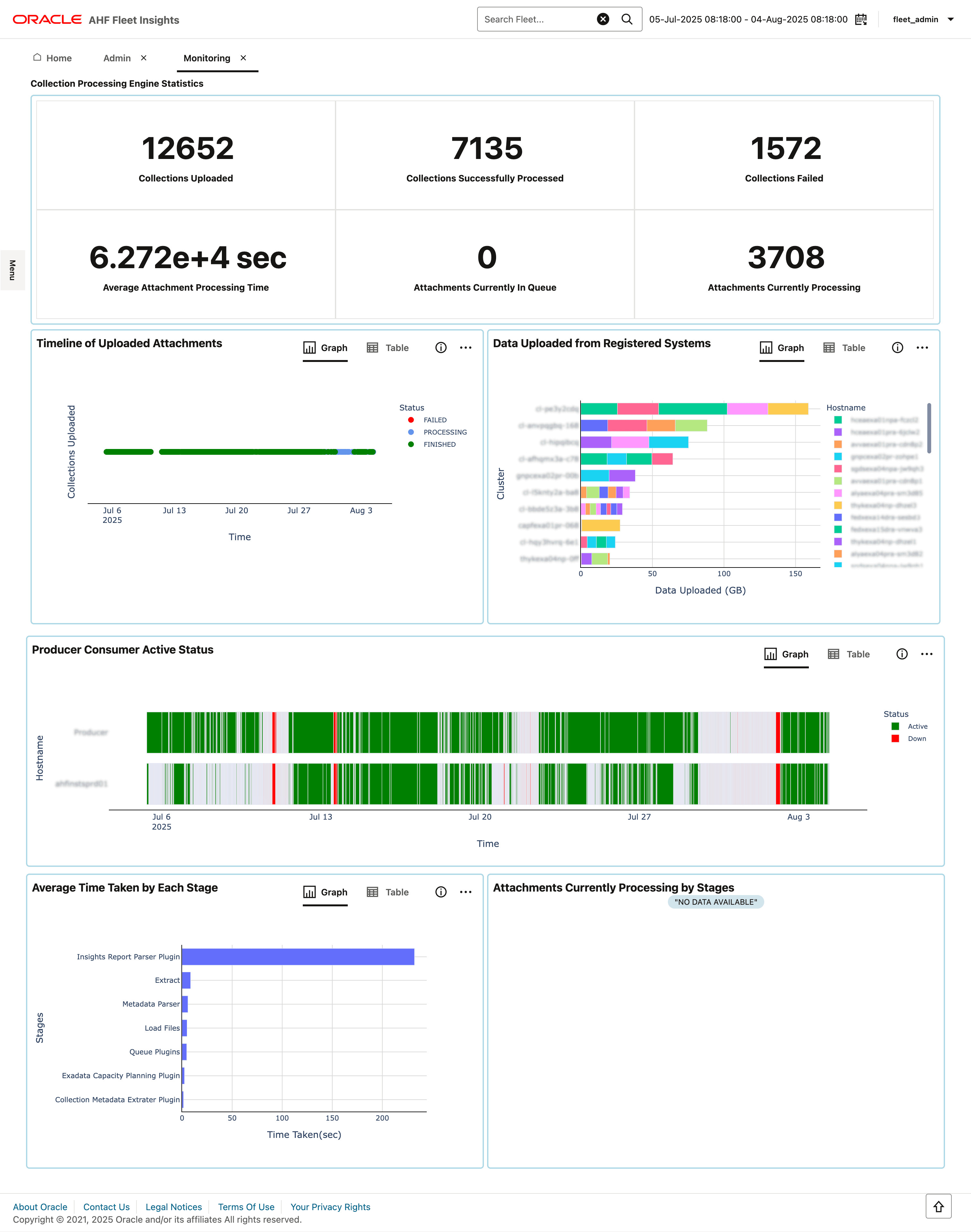Image resolution: width=971 pixels, height=1232 pixels.
Task: Click the search magnifier icon
Action: pos(626,19)
